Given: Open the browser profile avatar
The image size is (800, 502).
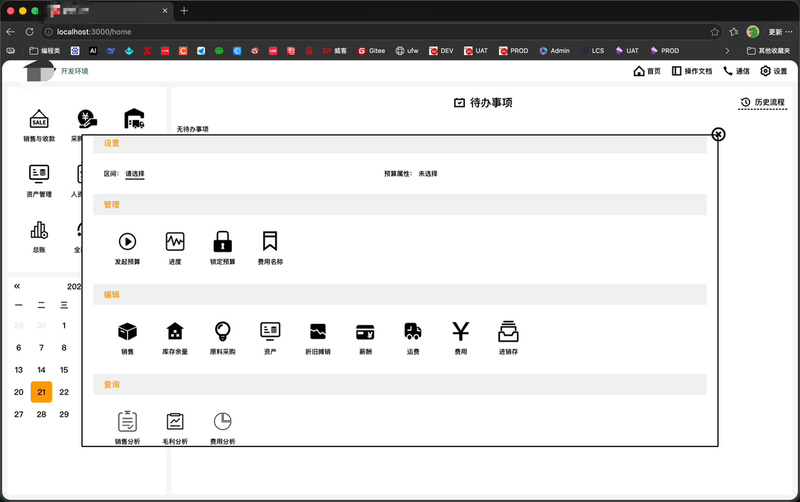Looking at the screenshot, I should (x=753, y=32).
